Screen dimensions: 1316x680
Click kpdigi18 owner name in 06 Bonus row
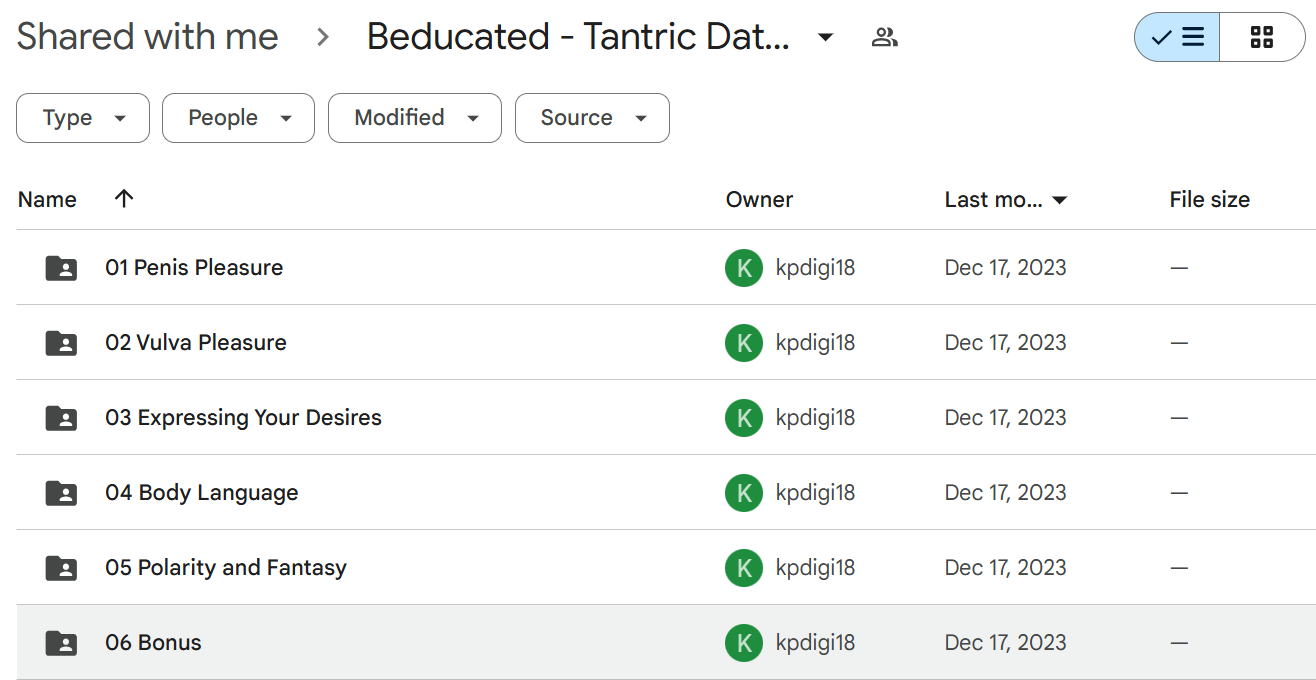tap(815, 643)
